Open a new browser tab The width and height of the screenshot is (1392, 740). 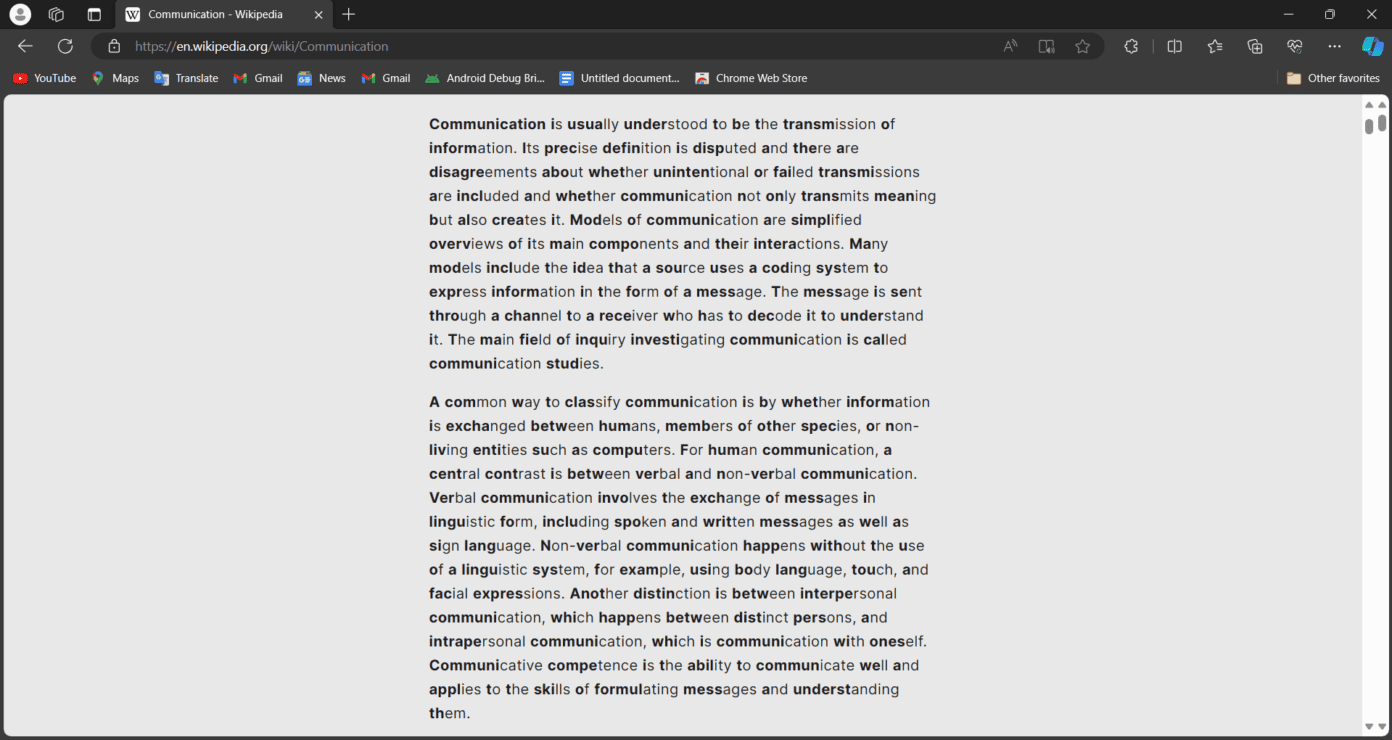348,14
